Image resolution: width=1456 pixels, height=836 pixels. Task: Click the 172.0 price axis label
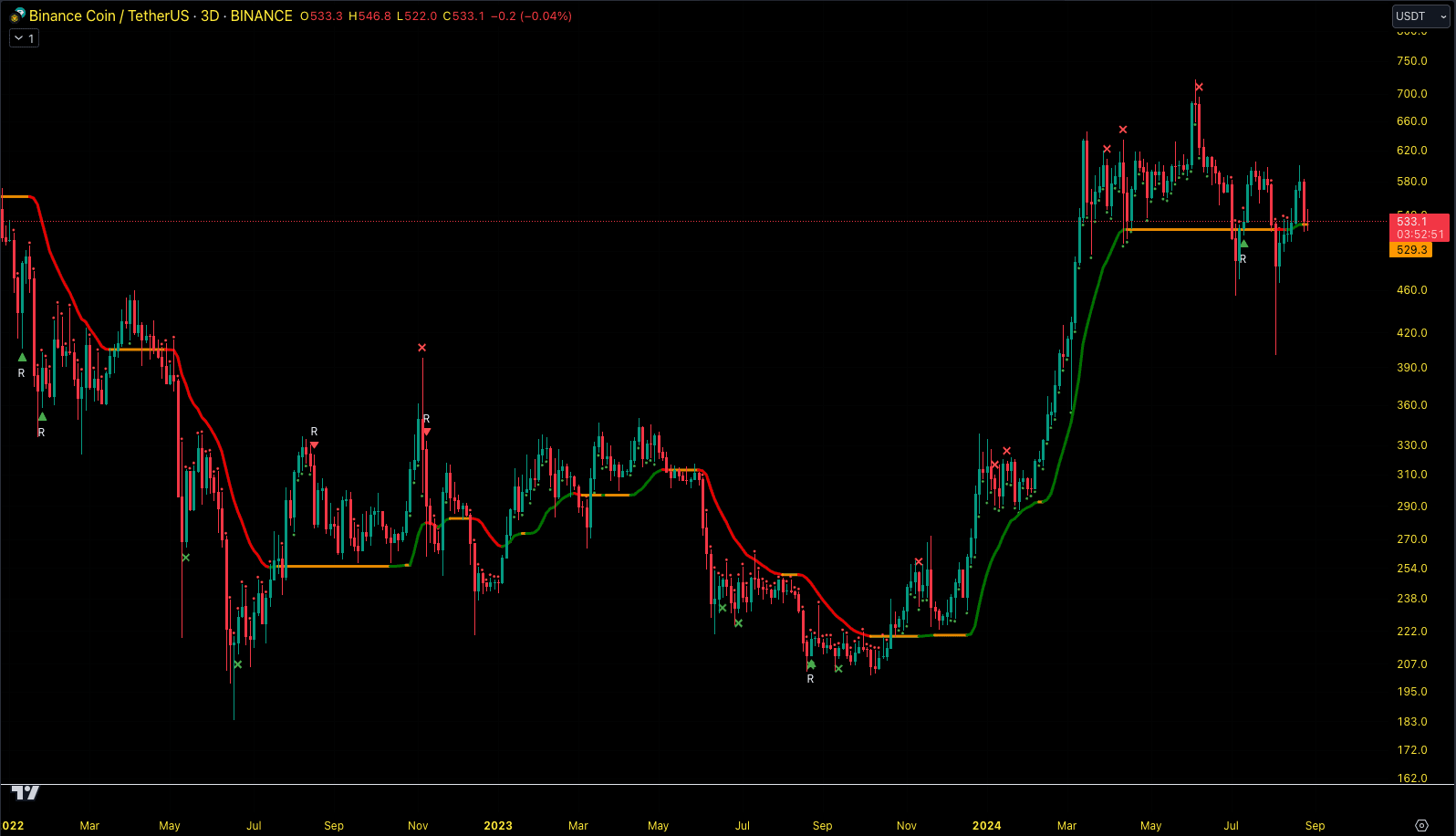[1411, 750]
